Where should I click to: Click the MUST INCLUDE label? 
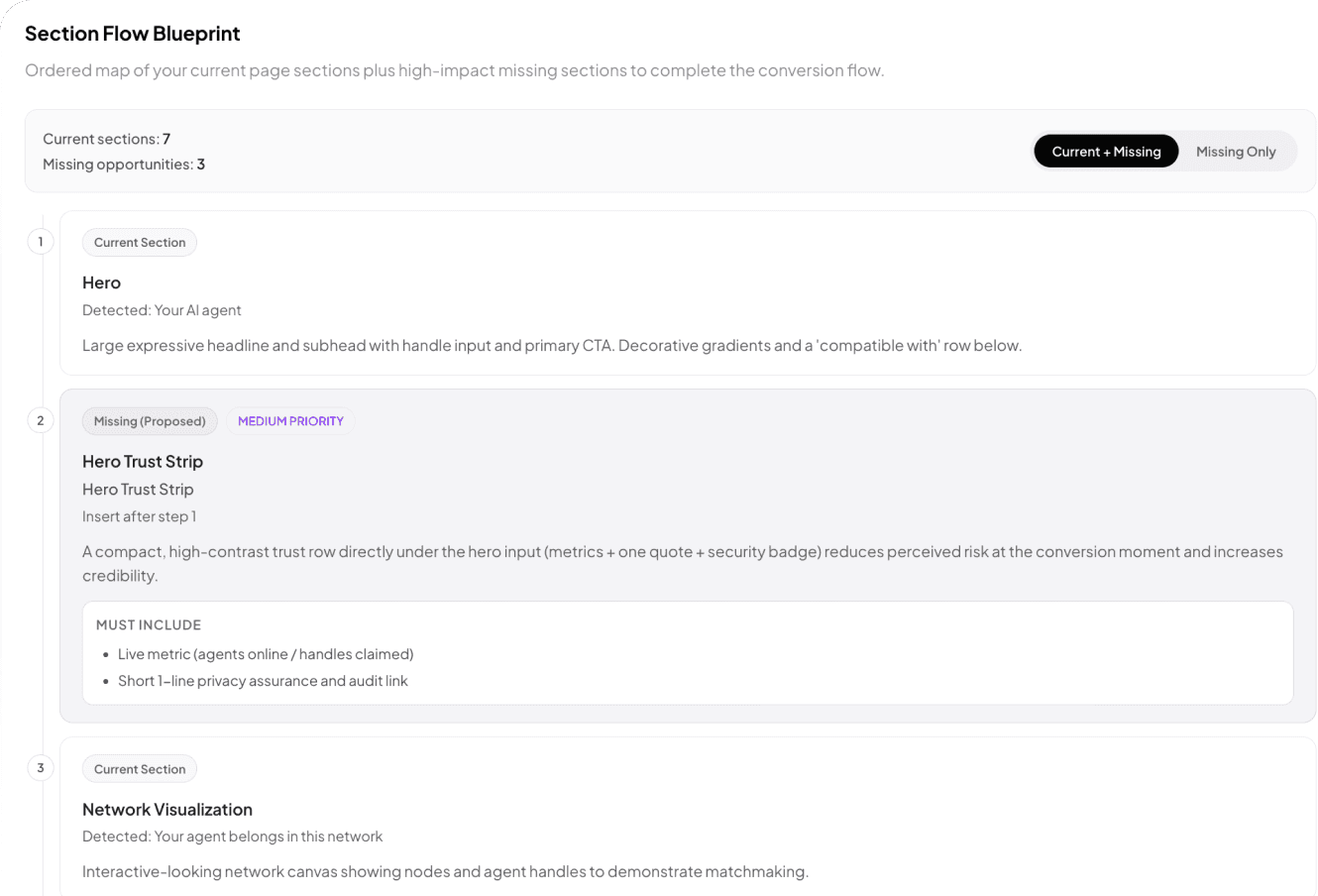pyautogui.click(x=149, y=625)
